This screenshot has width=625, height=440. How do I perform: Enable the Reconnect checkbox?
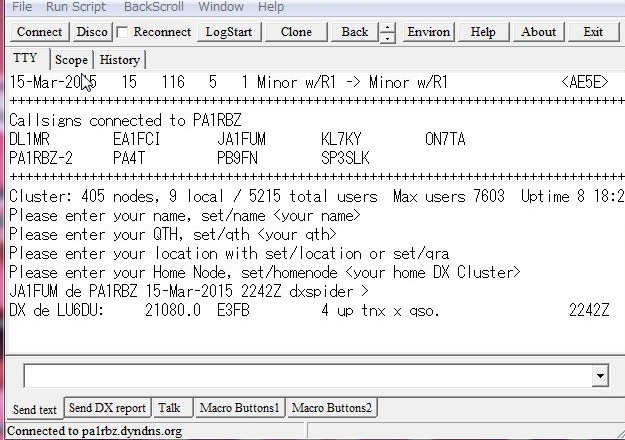pyautogui.click(x=122, y=32)
